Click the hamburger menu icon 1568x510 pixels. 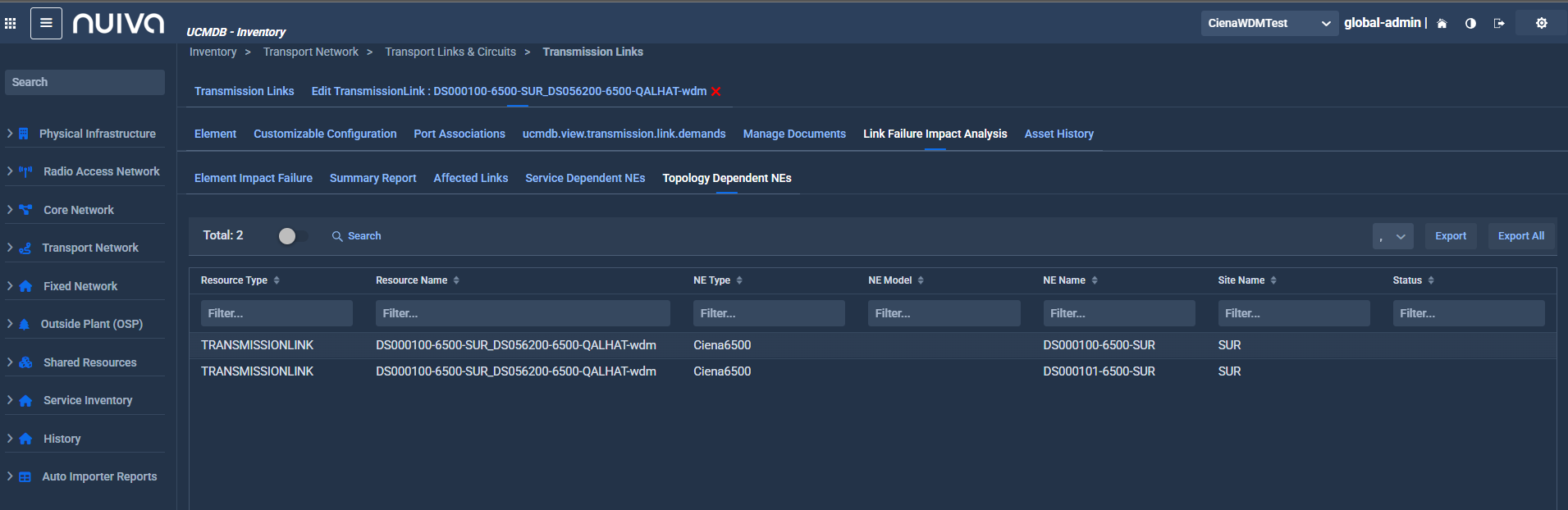pyautogui.click(x=46, y=23)
